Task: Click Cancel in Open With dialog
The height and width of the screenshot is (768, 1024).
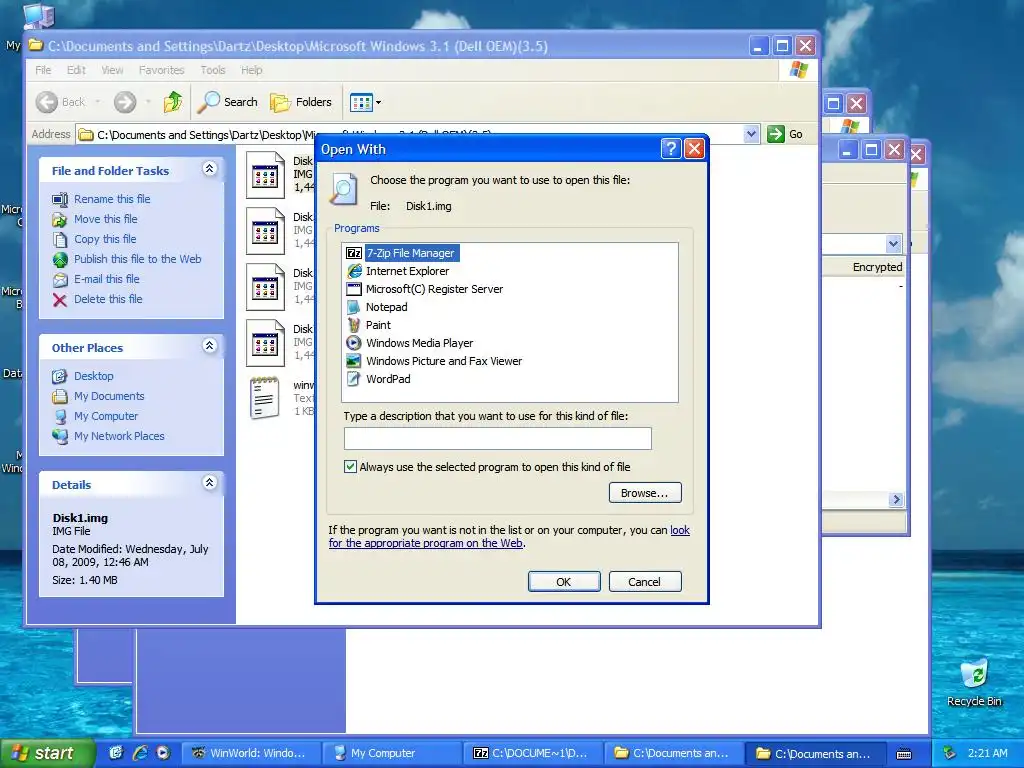Action: pyautogui.click(x=645, y=582)
